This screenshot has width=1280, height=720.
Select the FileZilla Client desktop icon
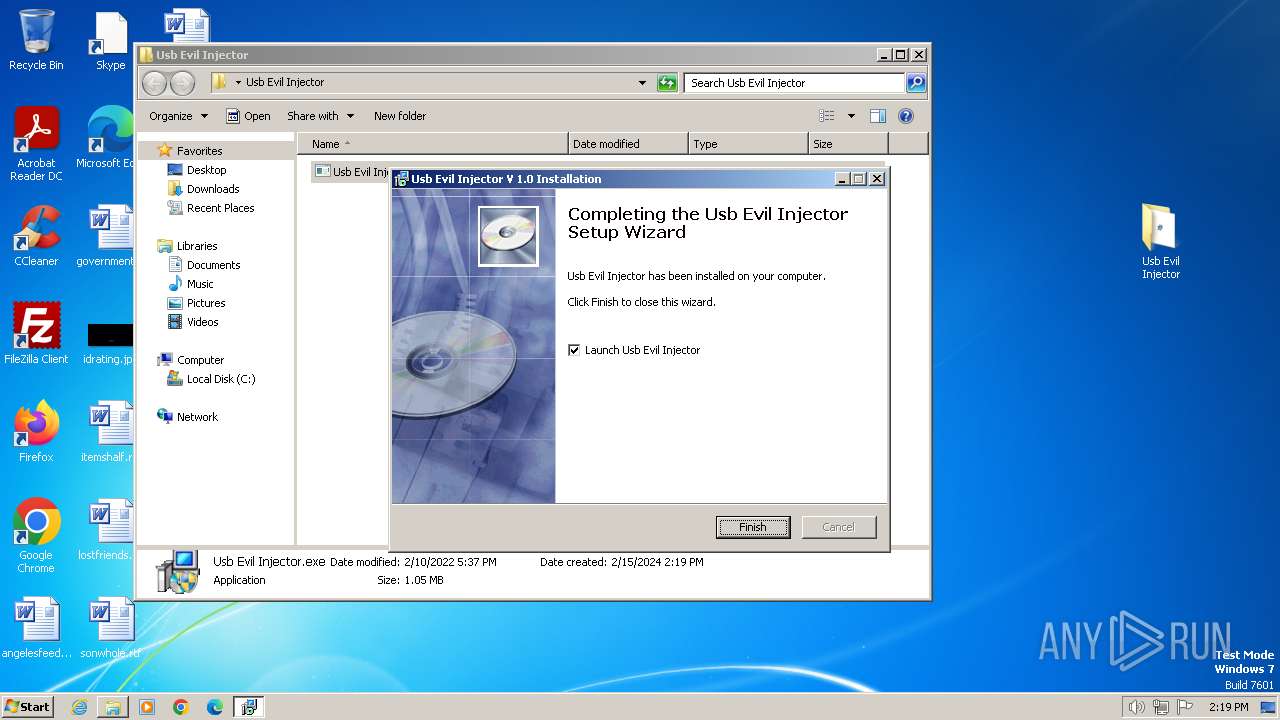pos(36,334)
